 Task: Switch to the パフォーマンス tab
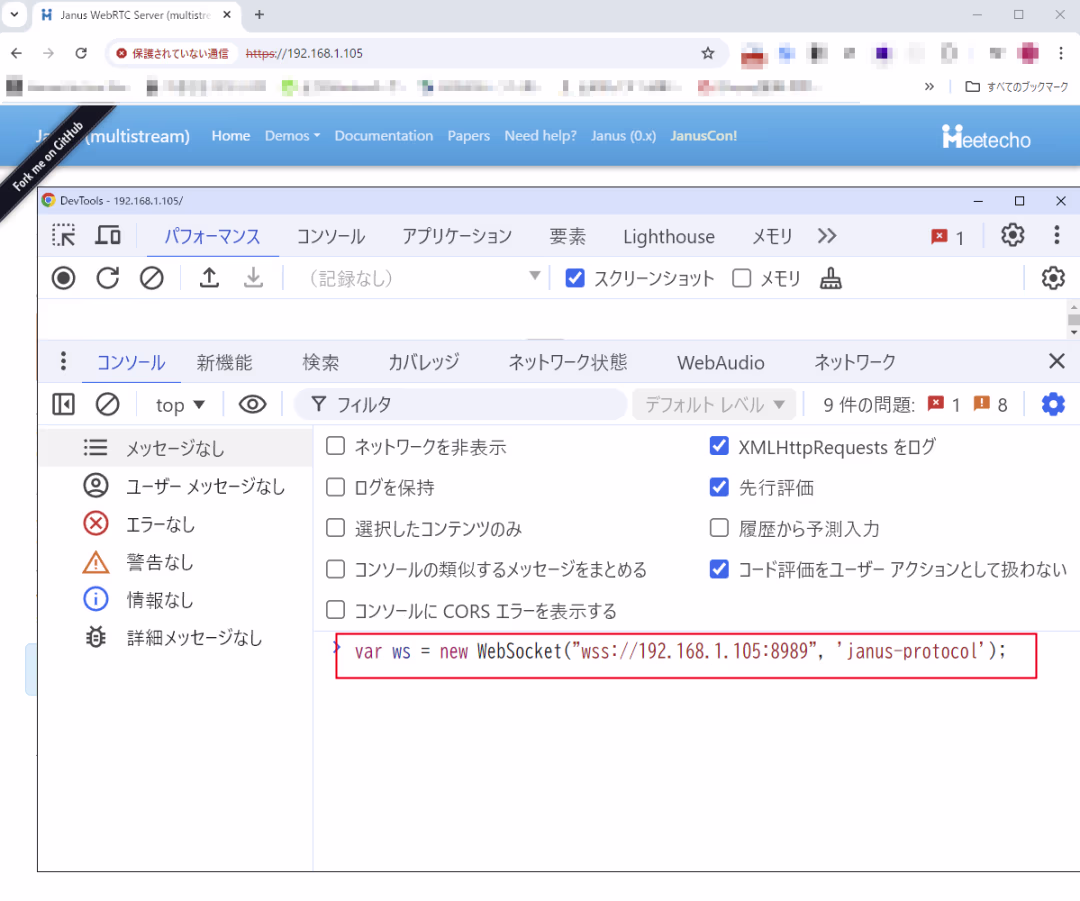(x=211, y=236)
